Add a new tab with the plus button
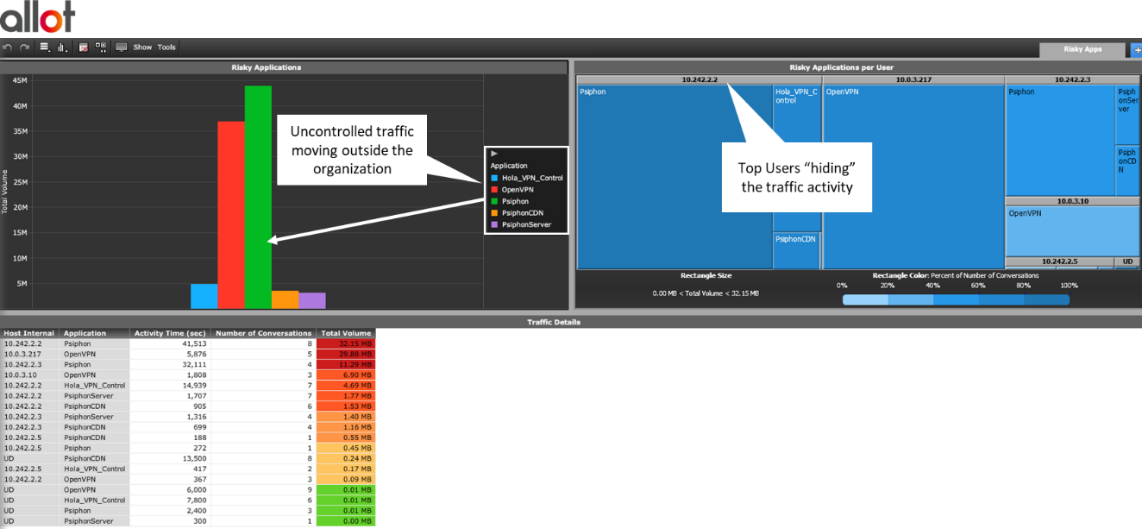Screen dimensions: 1142x529 tap(1136, 50)
